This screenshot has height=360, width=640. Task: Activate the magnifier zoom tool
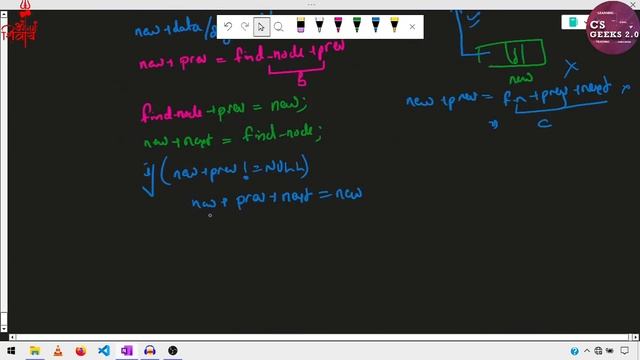[279, 27]
